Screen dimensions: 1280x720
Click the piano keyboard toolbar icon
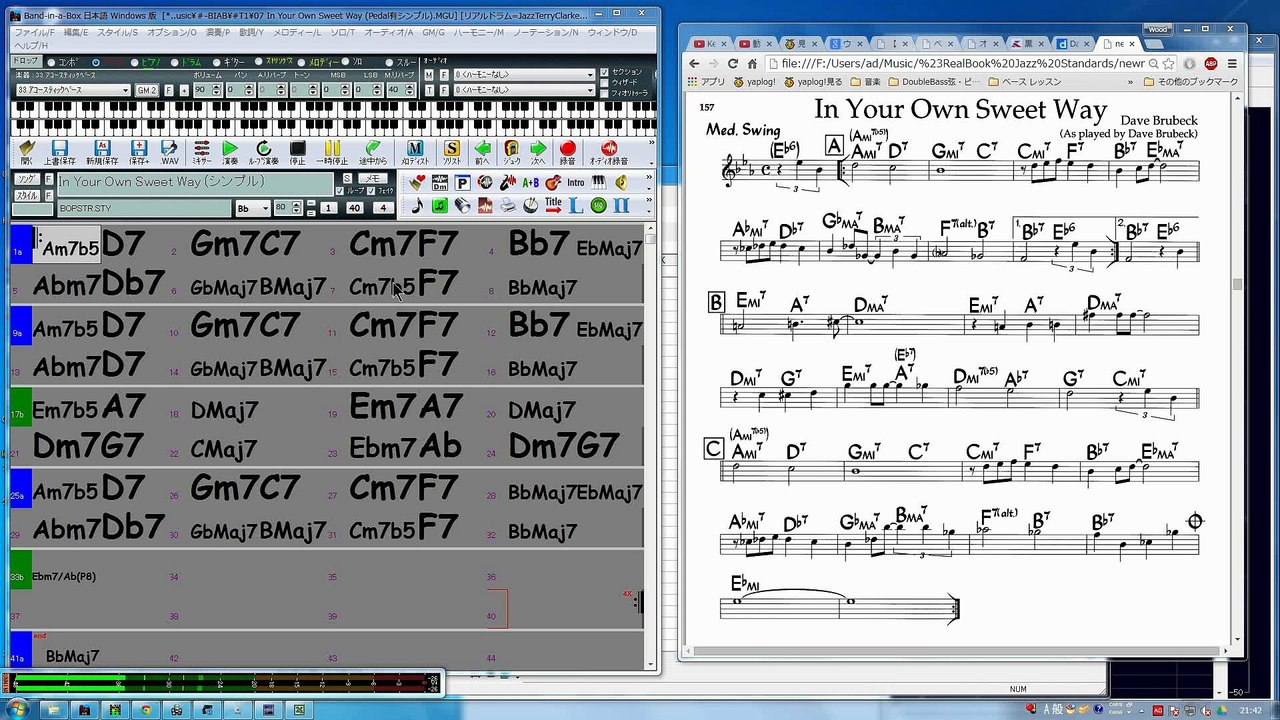tap(598, 183)
